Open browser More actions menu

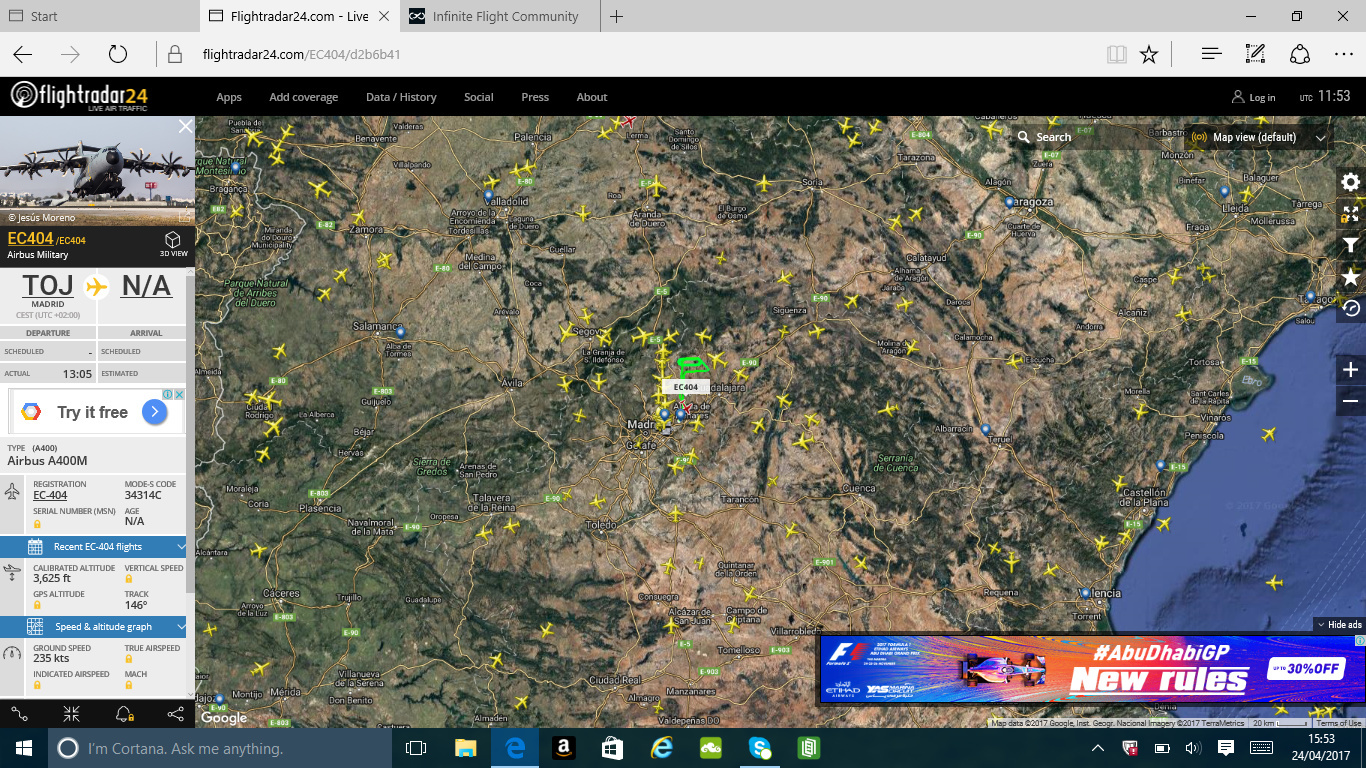1343,54
